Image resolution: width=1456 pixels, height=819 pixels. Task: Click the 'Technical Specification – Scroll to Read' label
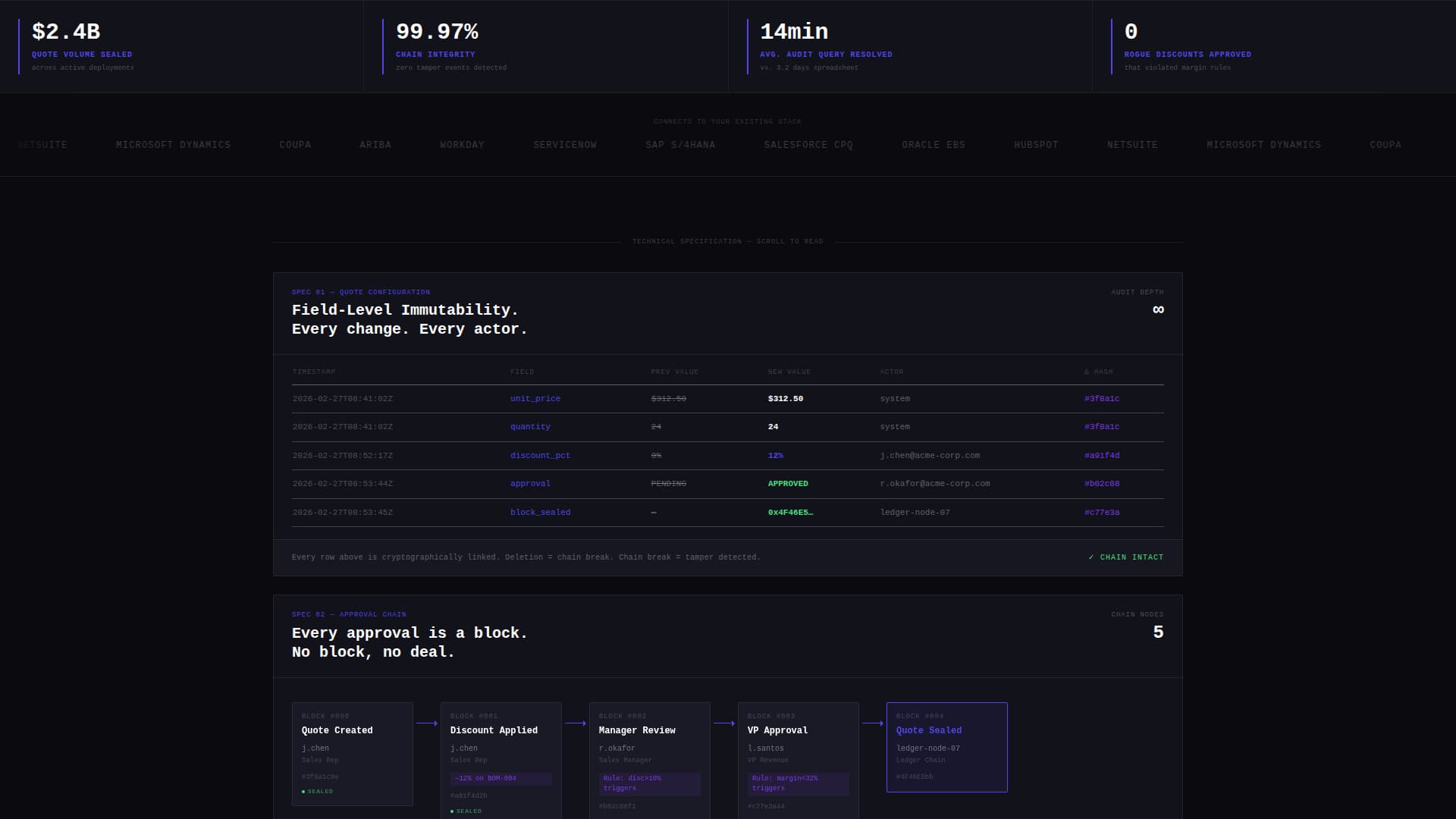click(728, 242)
